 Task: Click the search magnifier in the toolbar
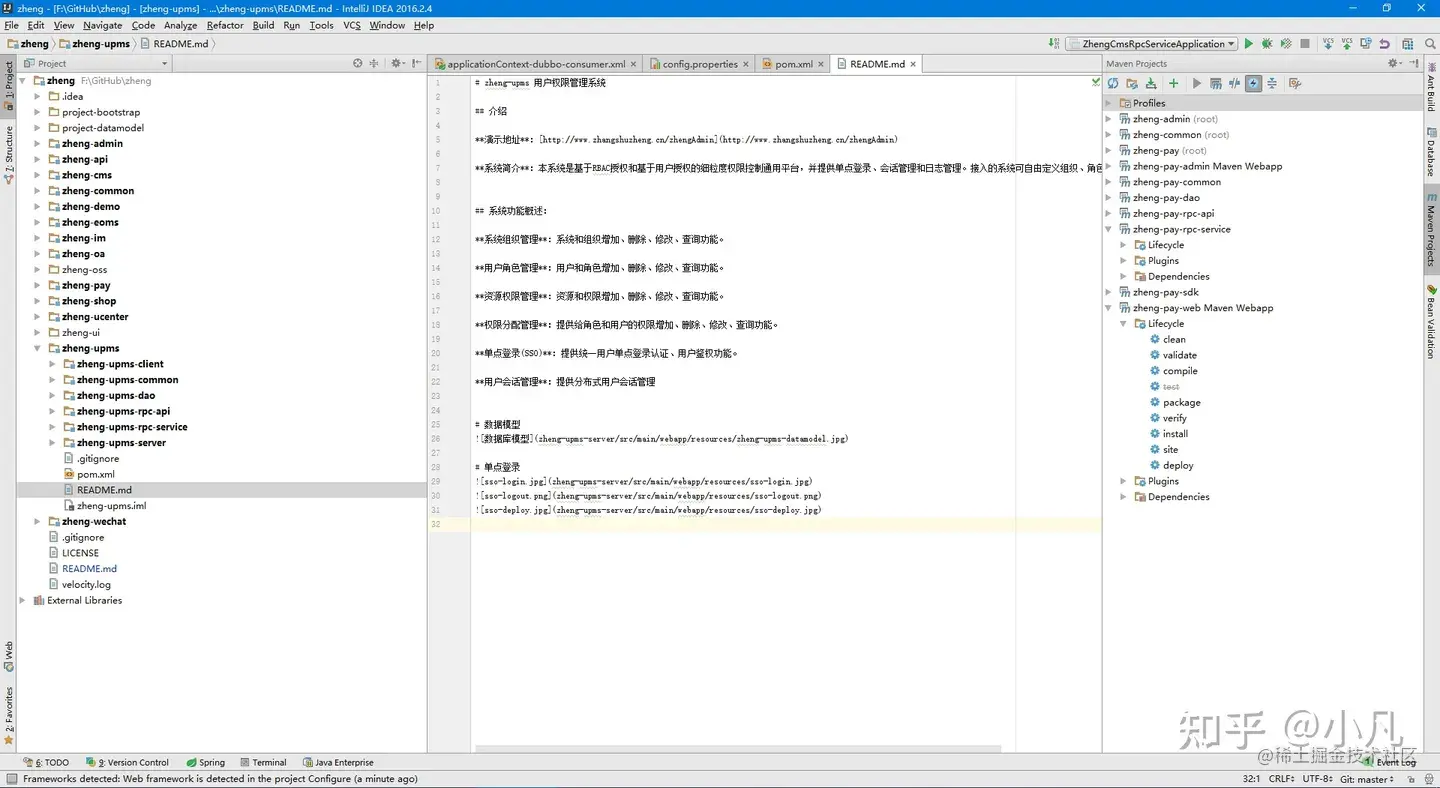[1429, 43]
